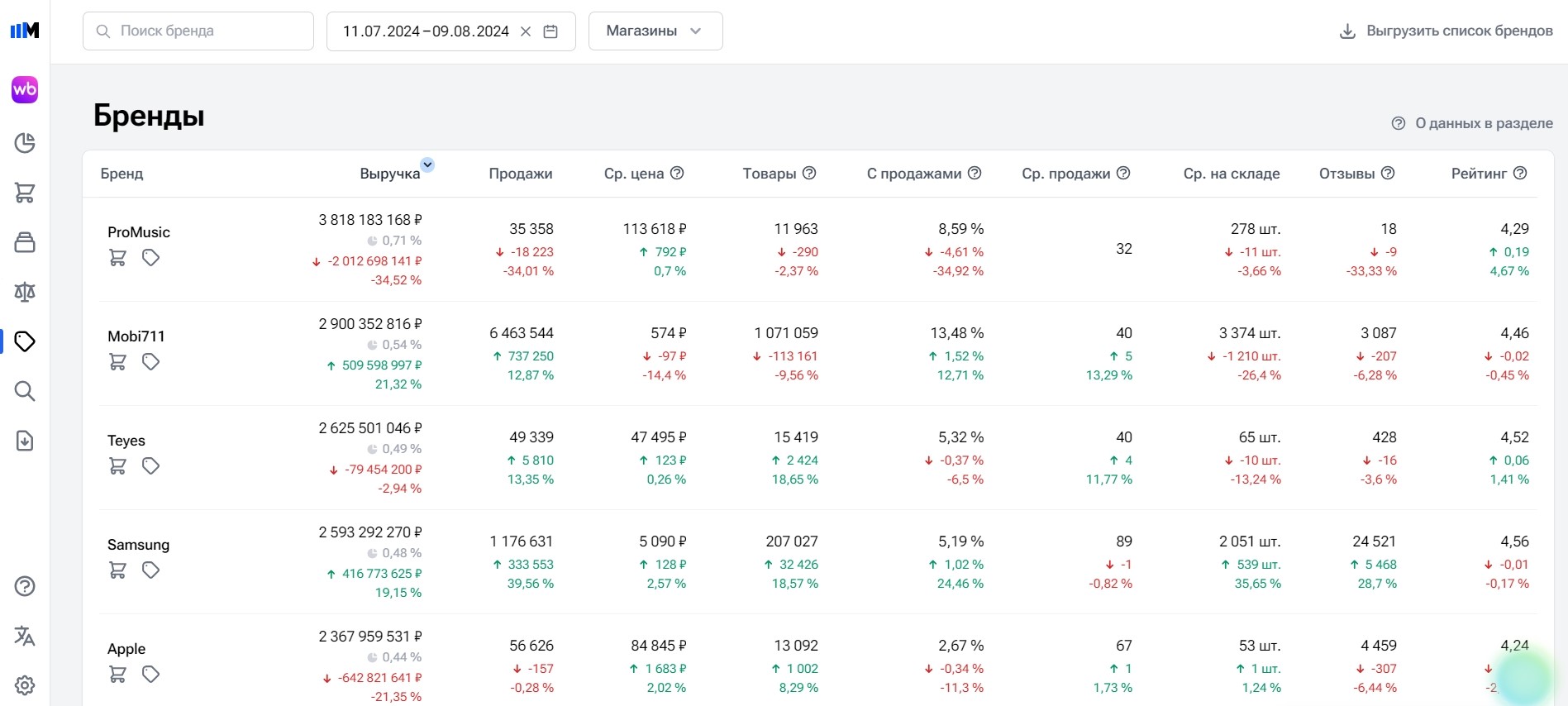
Task: Click Apple row tag icon
Action: (x=150, y=675)
